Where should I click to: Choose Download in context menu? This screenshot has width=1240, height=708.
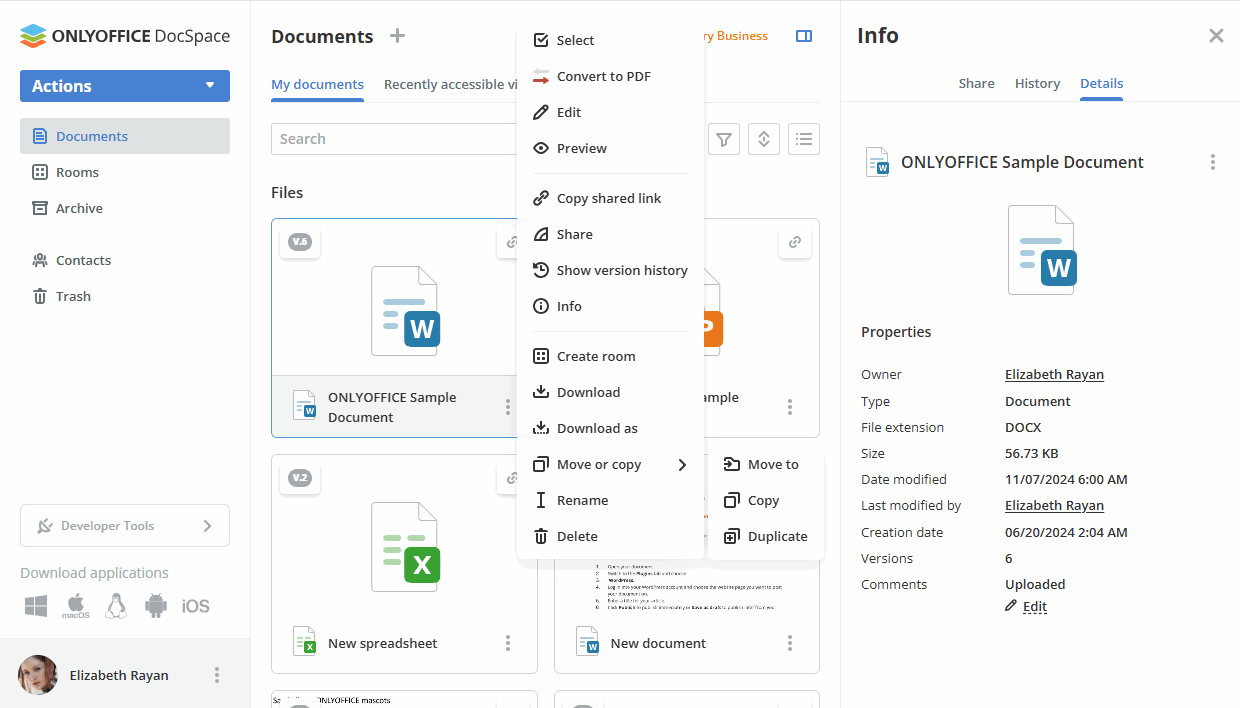pyautogui.click(x=610, y=392)
